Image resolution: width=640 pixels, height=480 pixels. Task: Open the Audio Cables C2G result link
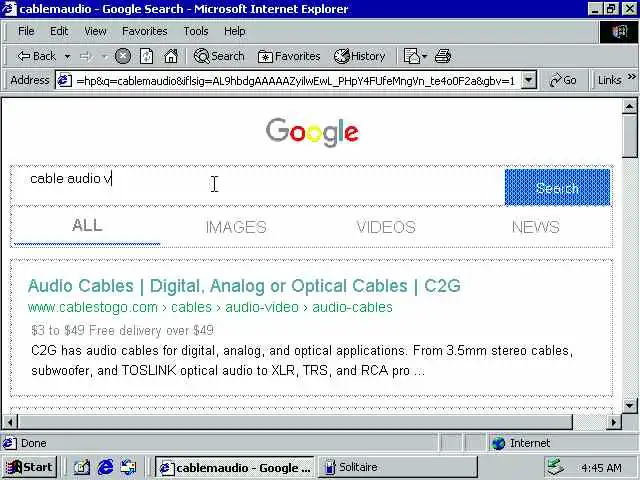pos(244,286)
